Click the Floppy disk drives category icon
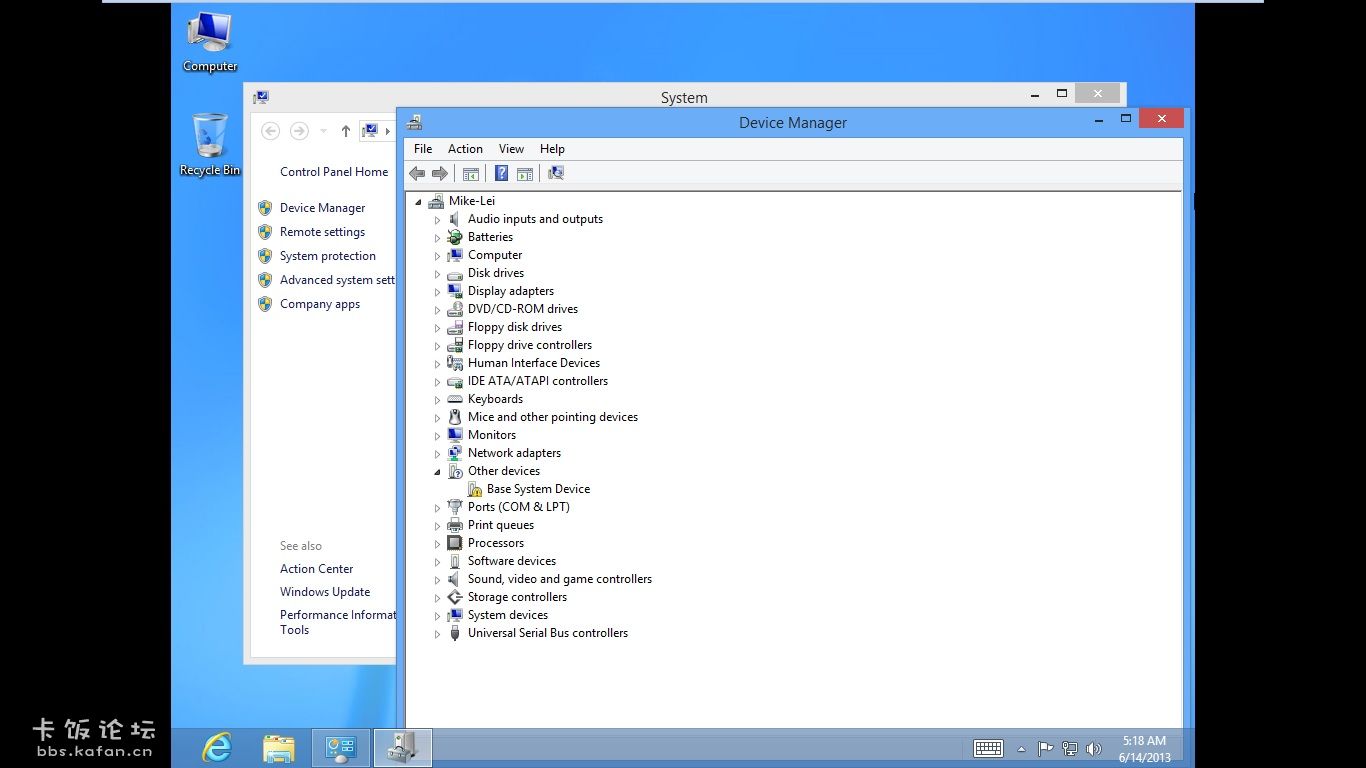Viewport: 1366px width, 768px height. 455,327
